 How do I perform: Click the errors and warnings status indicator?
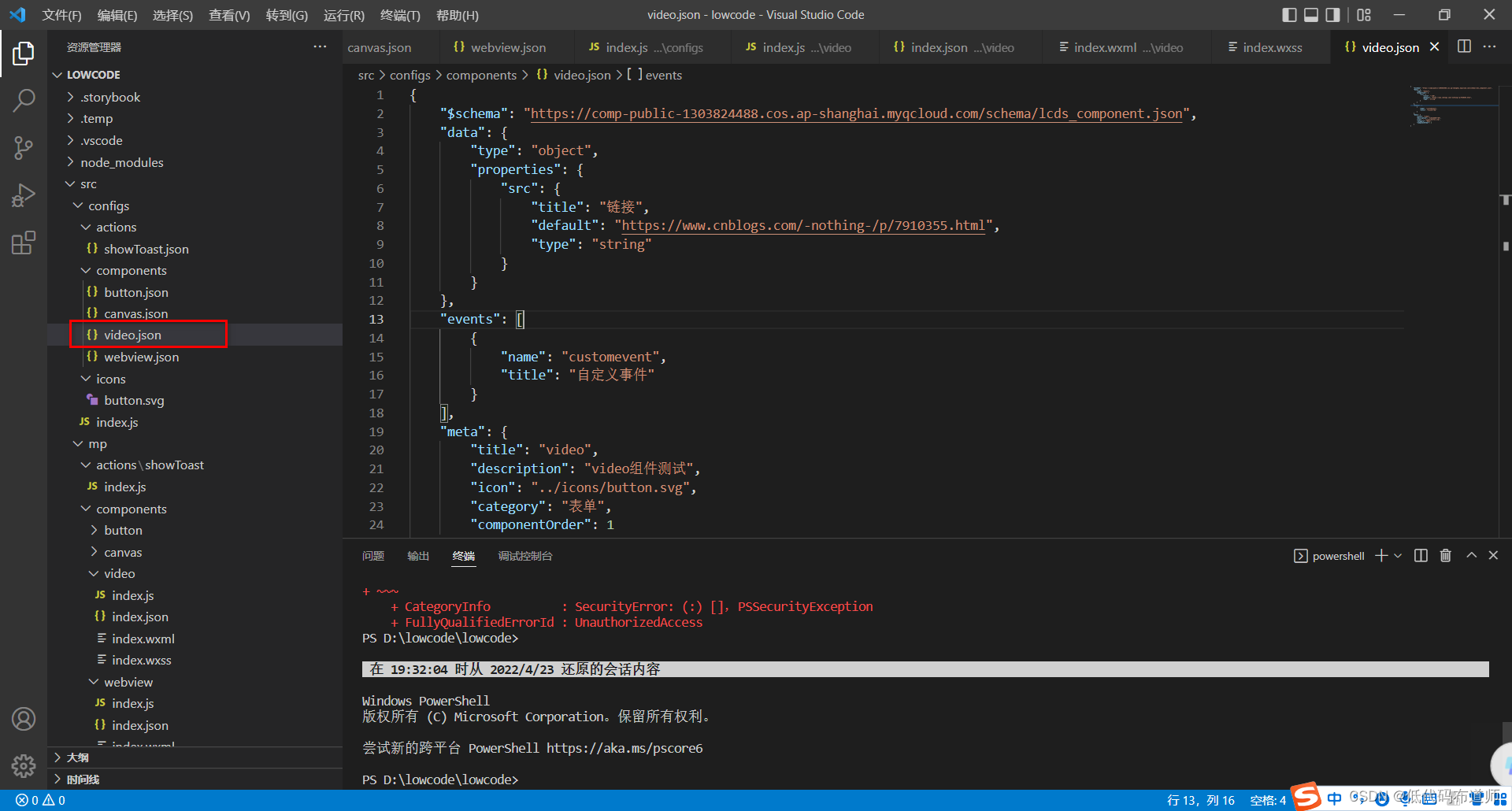pyautogui.click(x=41, y=800)
